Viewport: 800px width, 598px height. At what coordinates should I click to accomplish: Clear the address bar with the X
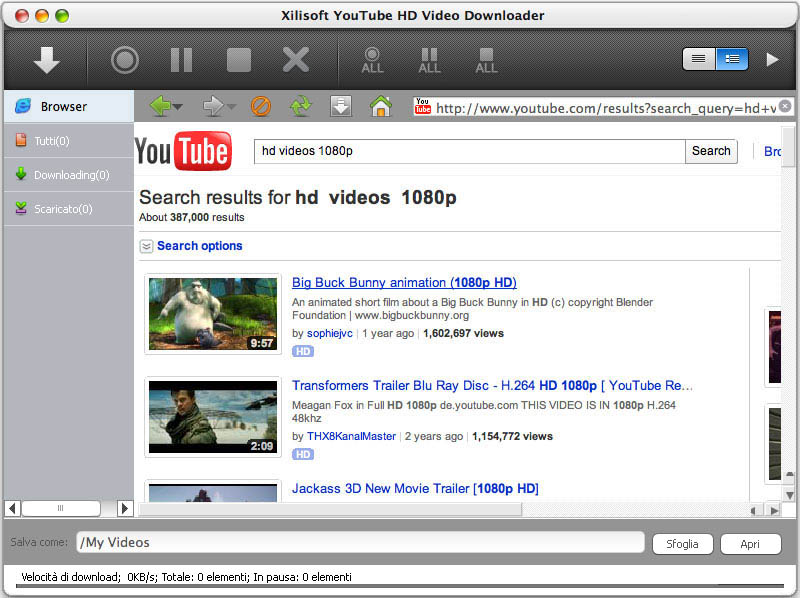tap(785, 106)
